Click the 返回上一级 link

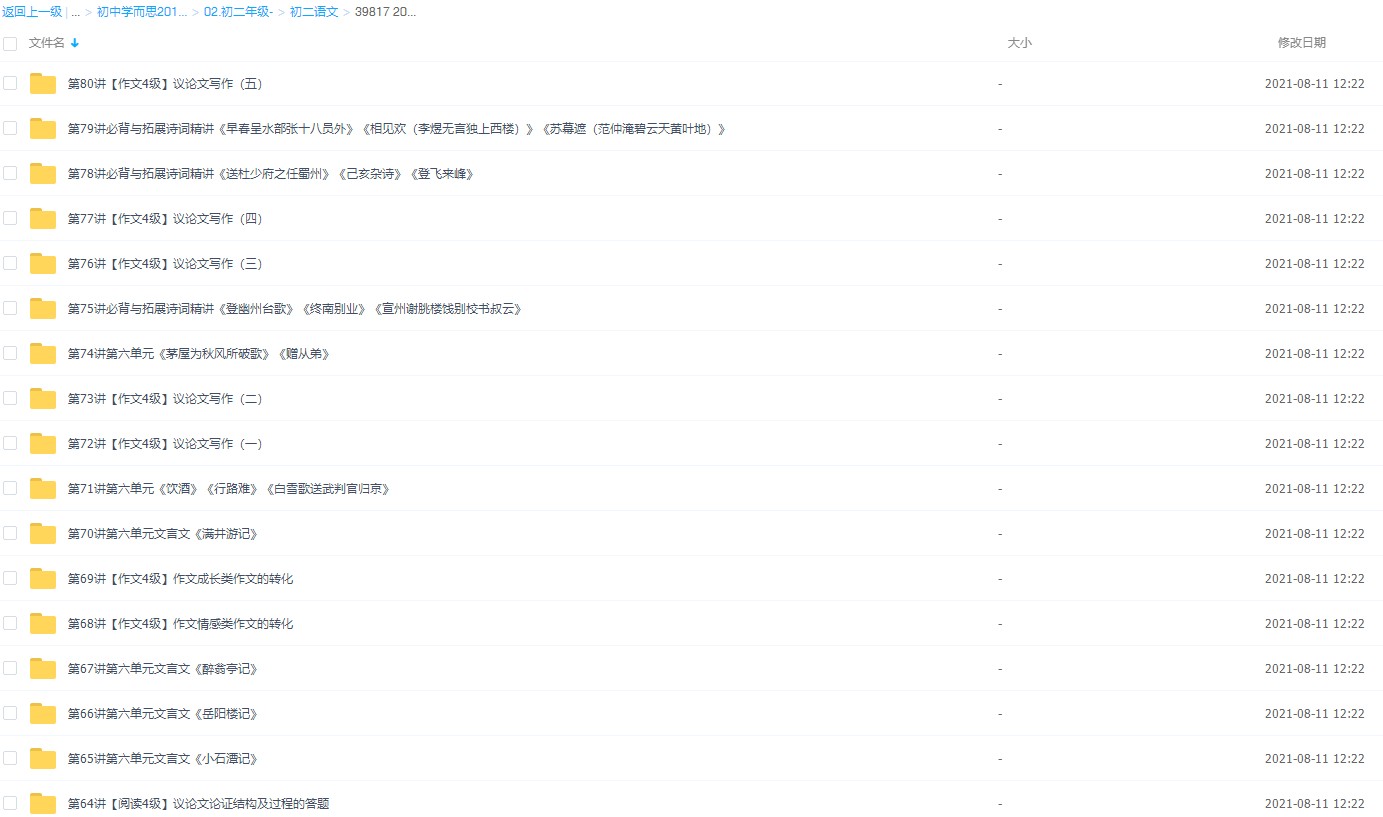point(30,13)
